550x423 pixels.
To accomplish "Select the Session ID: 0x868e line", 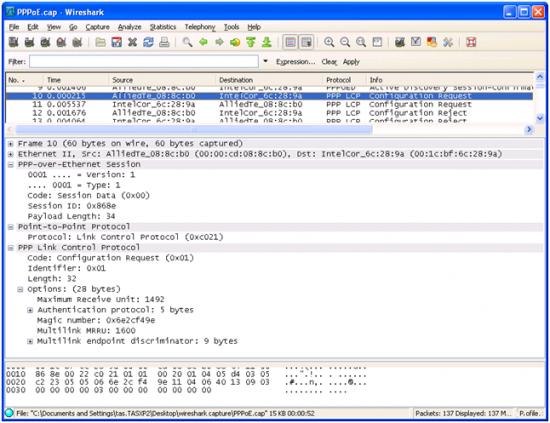I will pos(72,206).
